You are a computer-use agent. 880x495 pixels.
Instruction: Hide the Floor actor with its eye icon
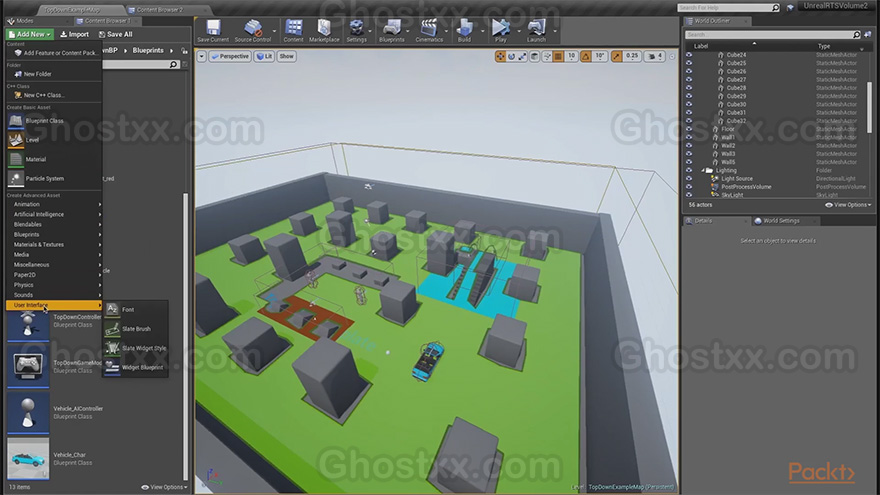689,129
